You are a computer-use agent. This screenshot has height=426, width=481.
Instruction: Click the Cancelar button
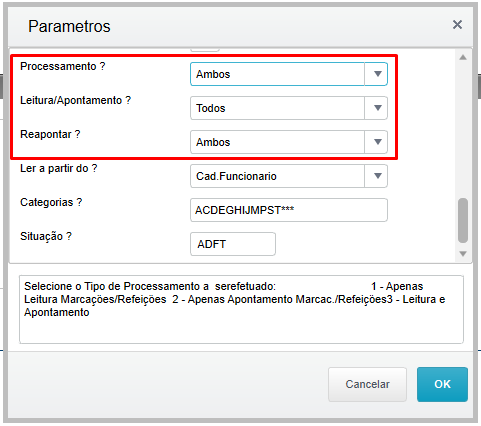coord(367,384)
